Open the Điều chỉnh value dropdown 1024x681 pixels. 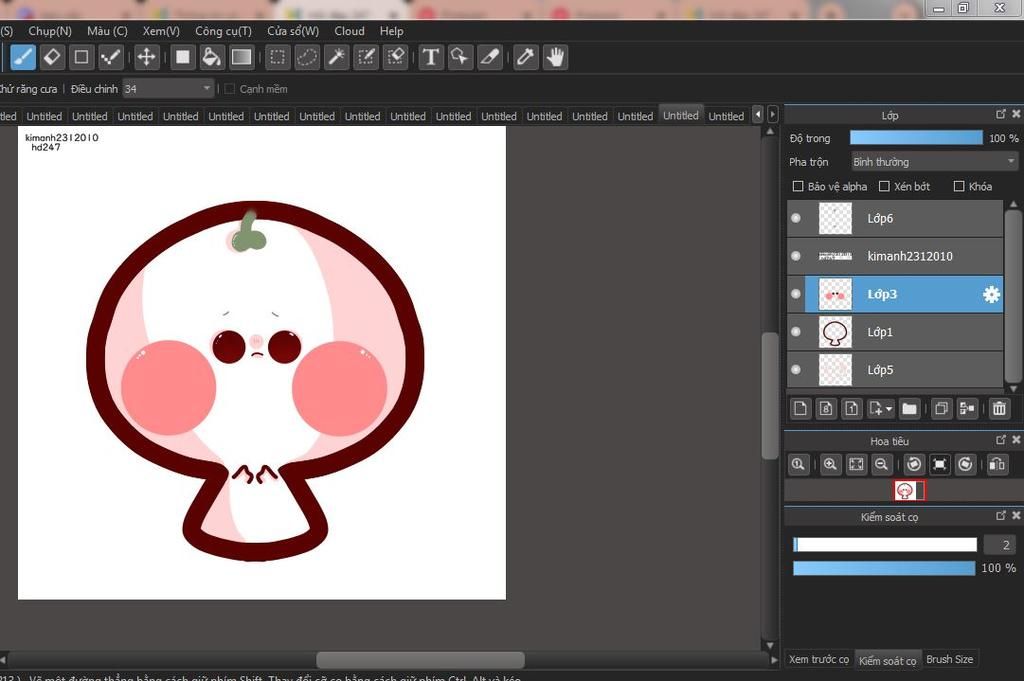(x=168, y=89)
